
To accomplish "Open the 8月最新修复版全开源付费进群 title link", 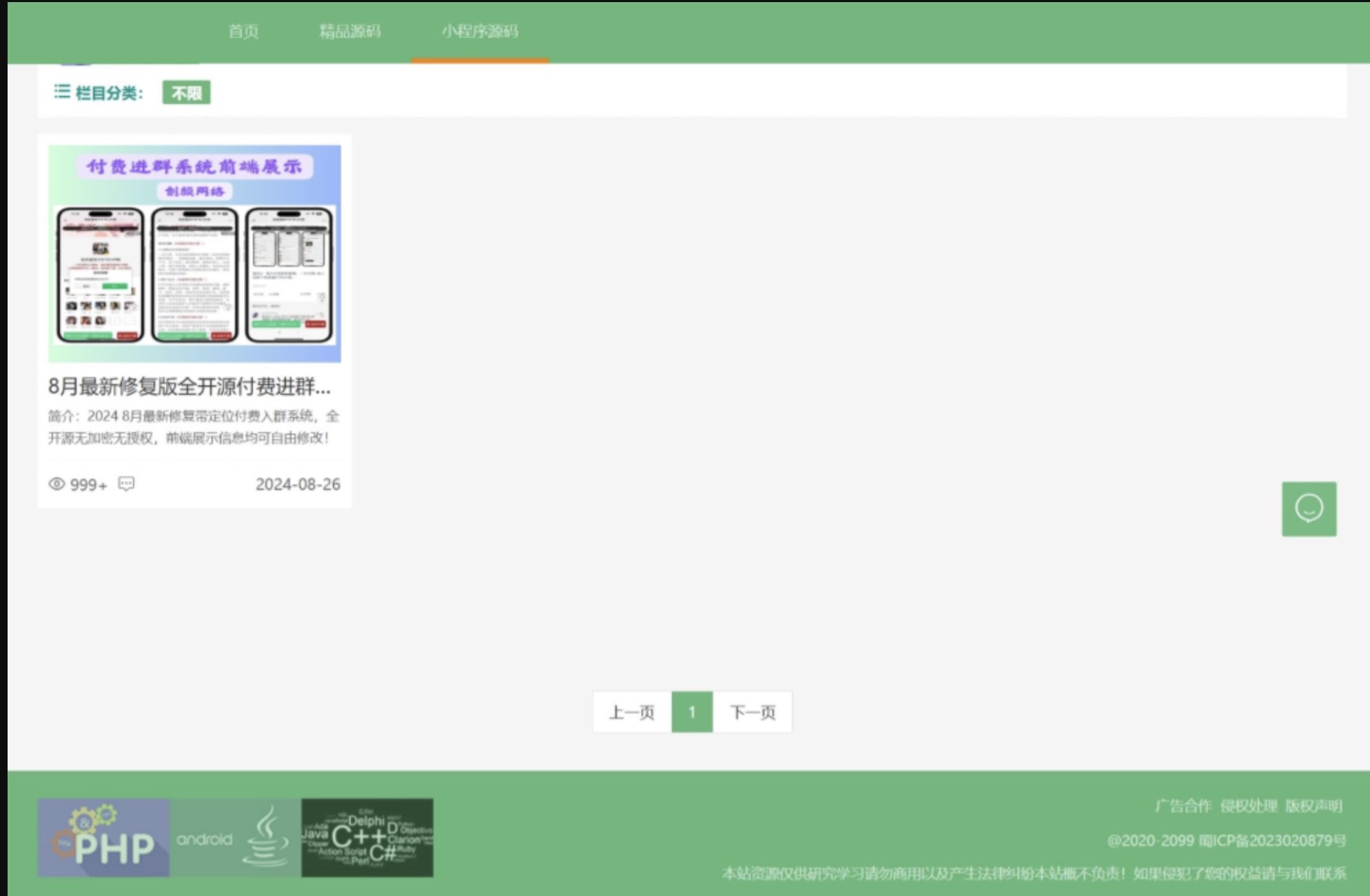I will [190, 387].
